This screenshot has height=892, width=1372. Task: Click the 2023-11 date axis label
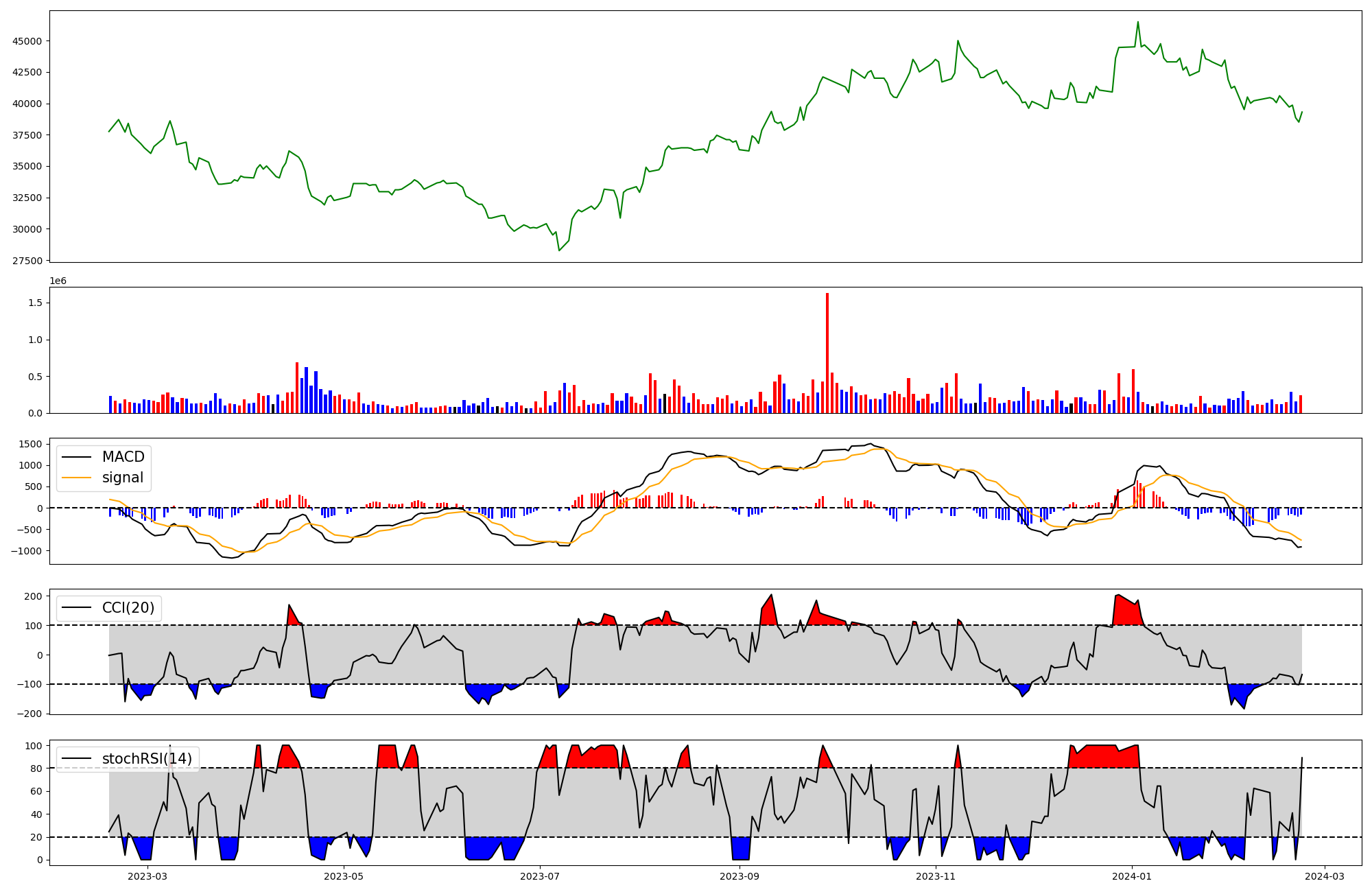pos(936,876)
